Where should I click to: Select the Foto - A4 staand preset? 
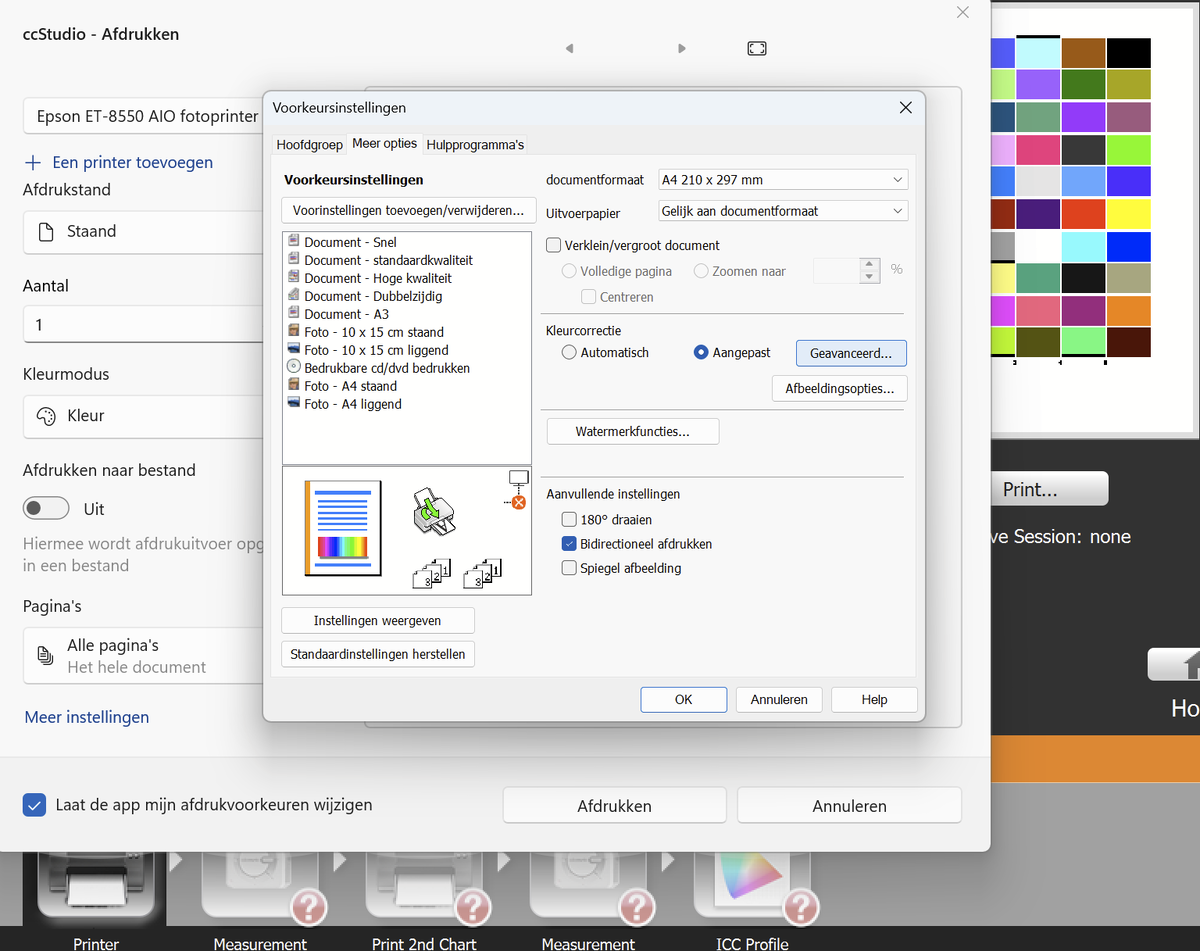[350, 386]
